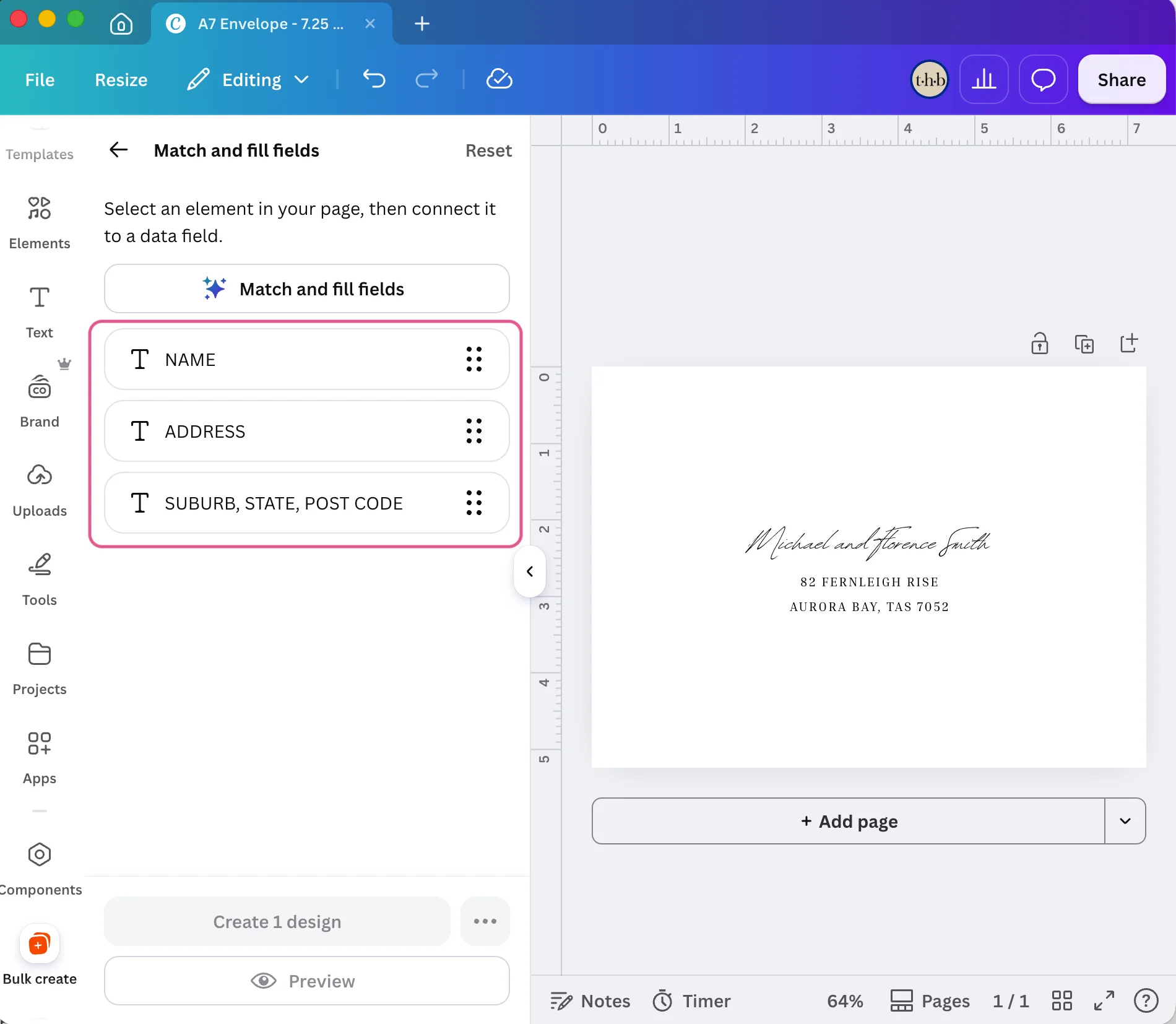Open the File menu
The image size is (1176, 1024).
(x=40, y=79)
